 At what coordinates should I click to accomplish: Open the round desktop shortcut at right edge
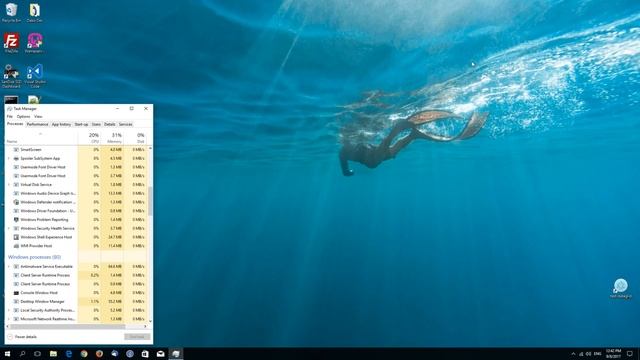point(620,288)
